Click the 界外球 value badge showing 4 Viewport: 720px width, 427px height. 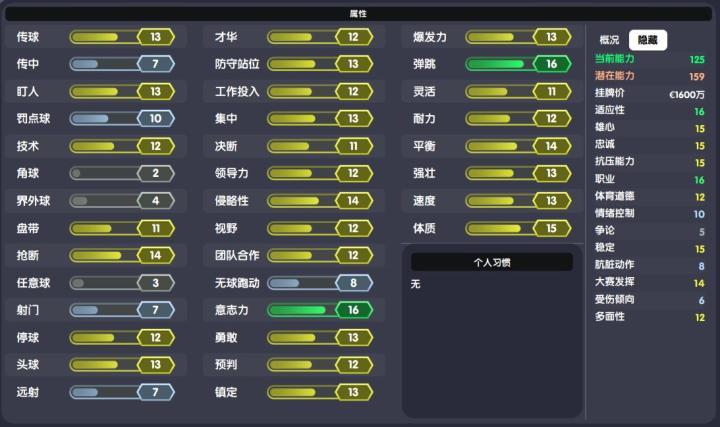pos(155,200)
